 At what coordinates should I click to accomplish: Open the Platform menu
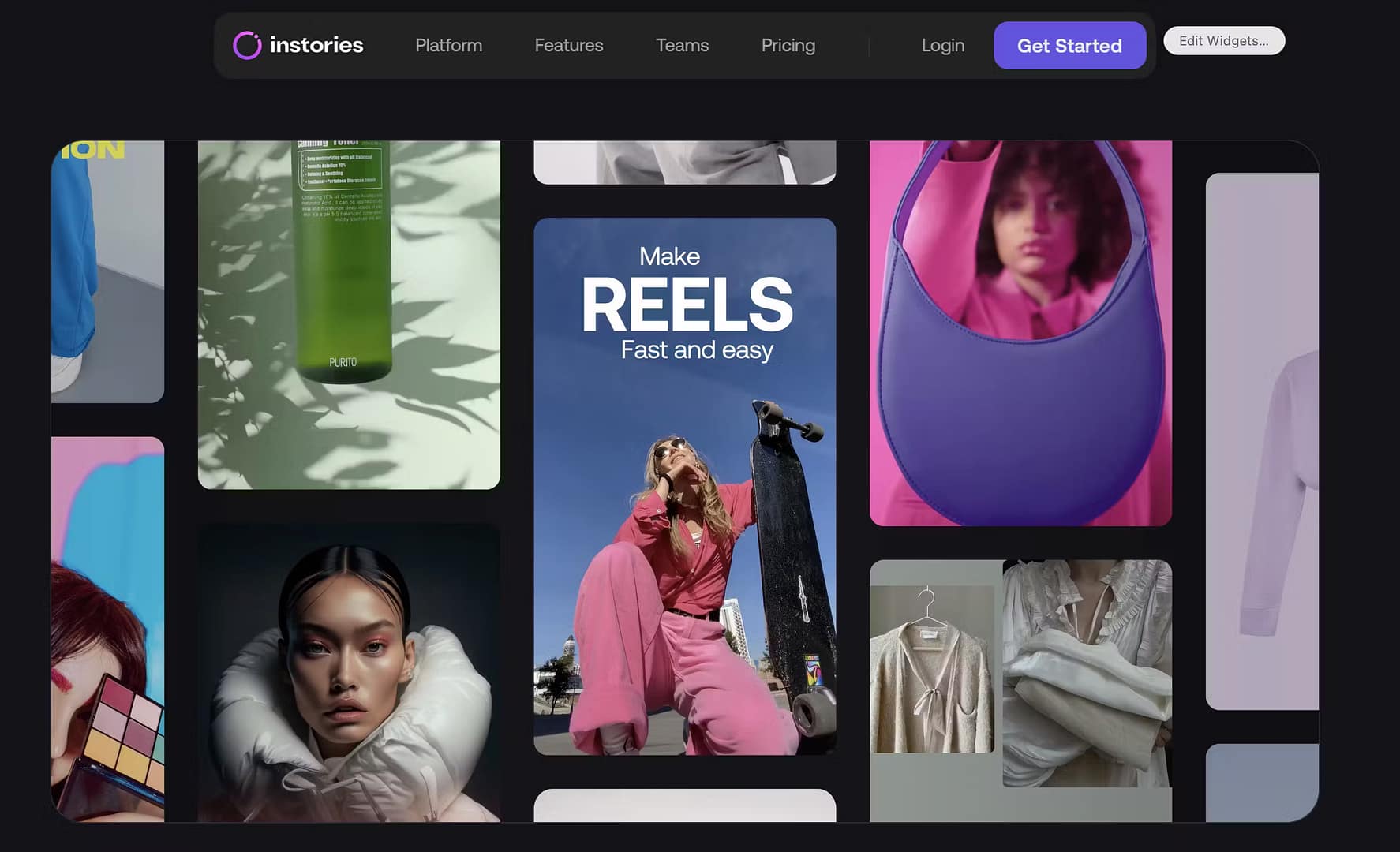(448, 46)
